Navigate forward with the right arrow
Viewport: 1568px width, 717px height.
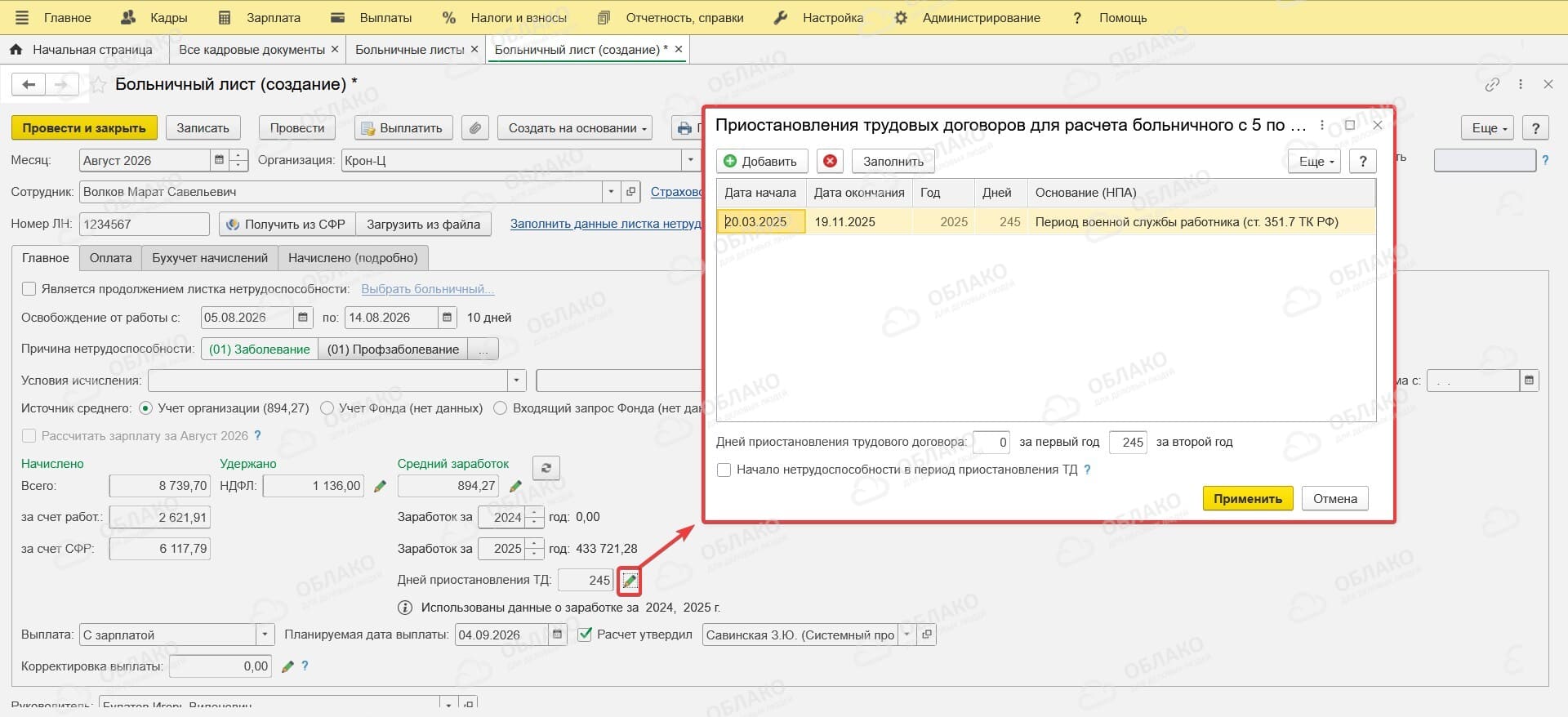pyautogui.click(x=61, y=84)
